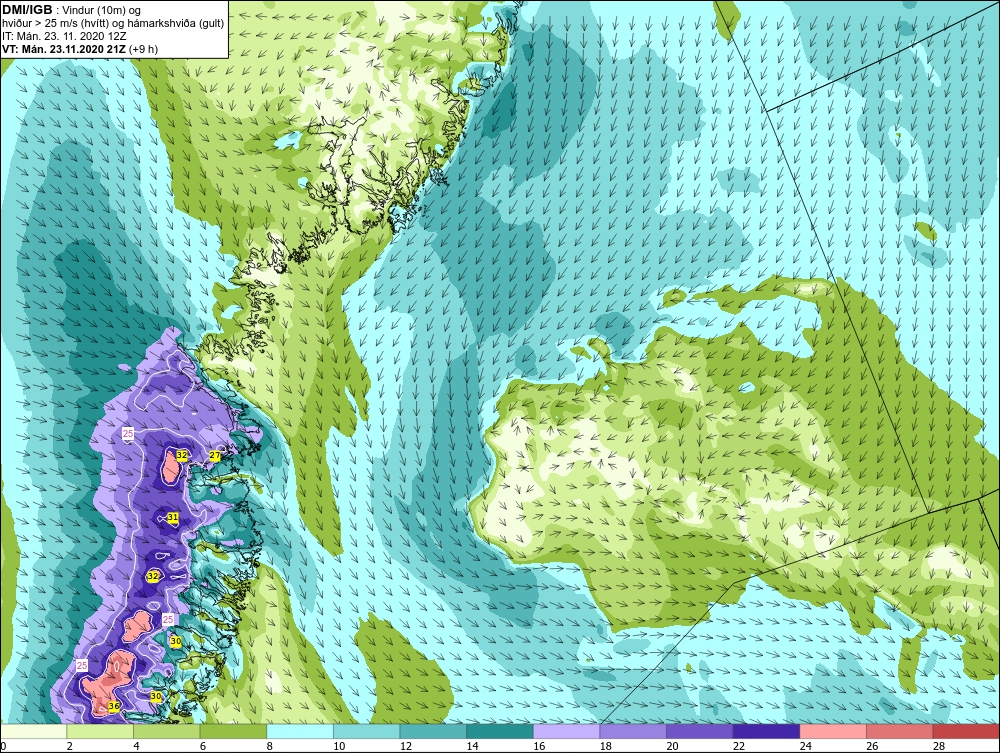
Task: Select the dark teal 14–16 m/s swatch
Action: [500, 731]
